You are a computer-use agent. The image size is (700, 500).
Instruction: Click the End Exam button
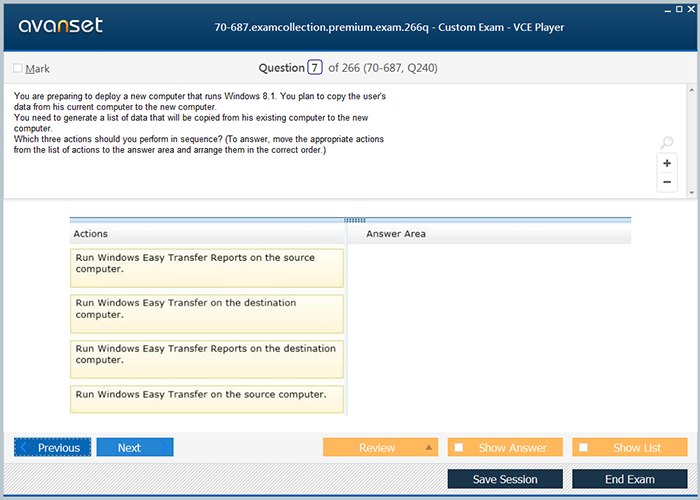629,479
